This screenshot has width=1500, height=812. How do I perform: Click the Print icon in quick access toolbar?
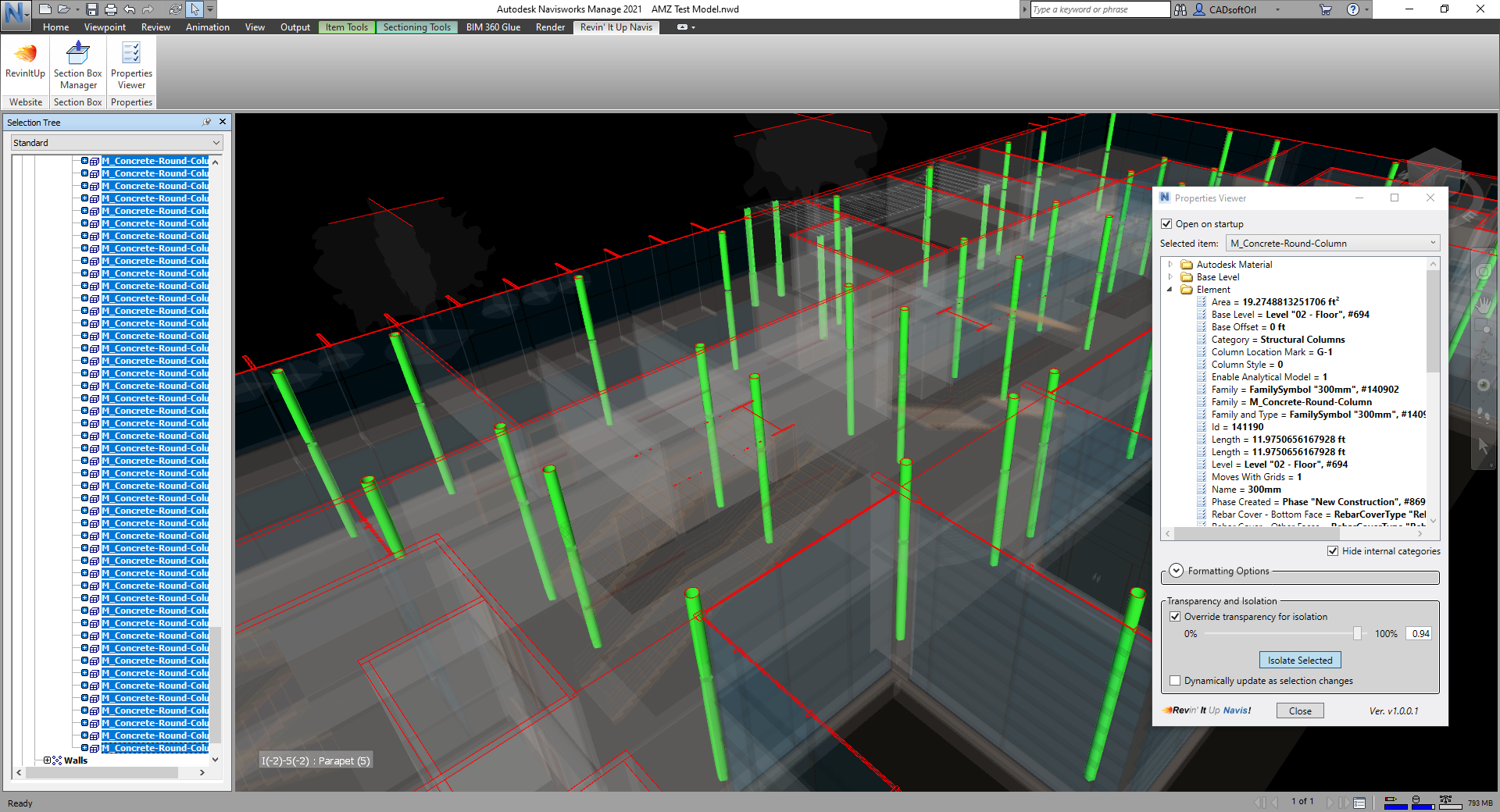(111, 9)
